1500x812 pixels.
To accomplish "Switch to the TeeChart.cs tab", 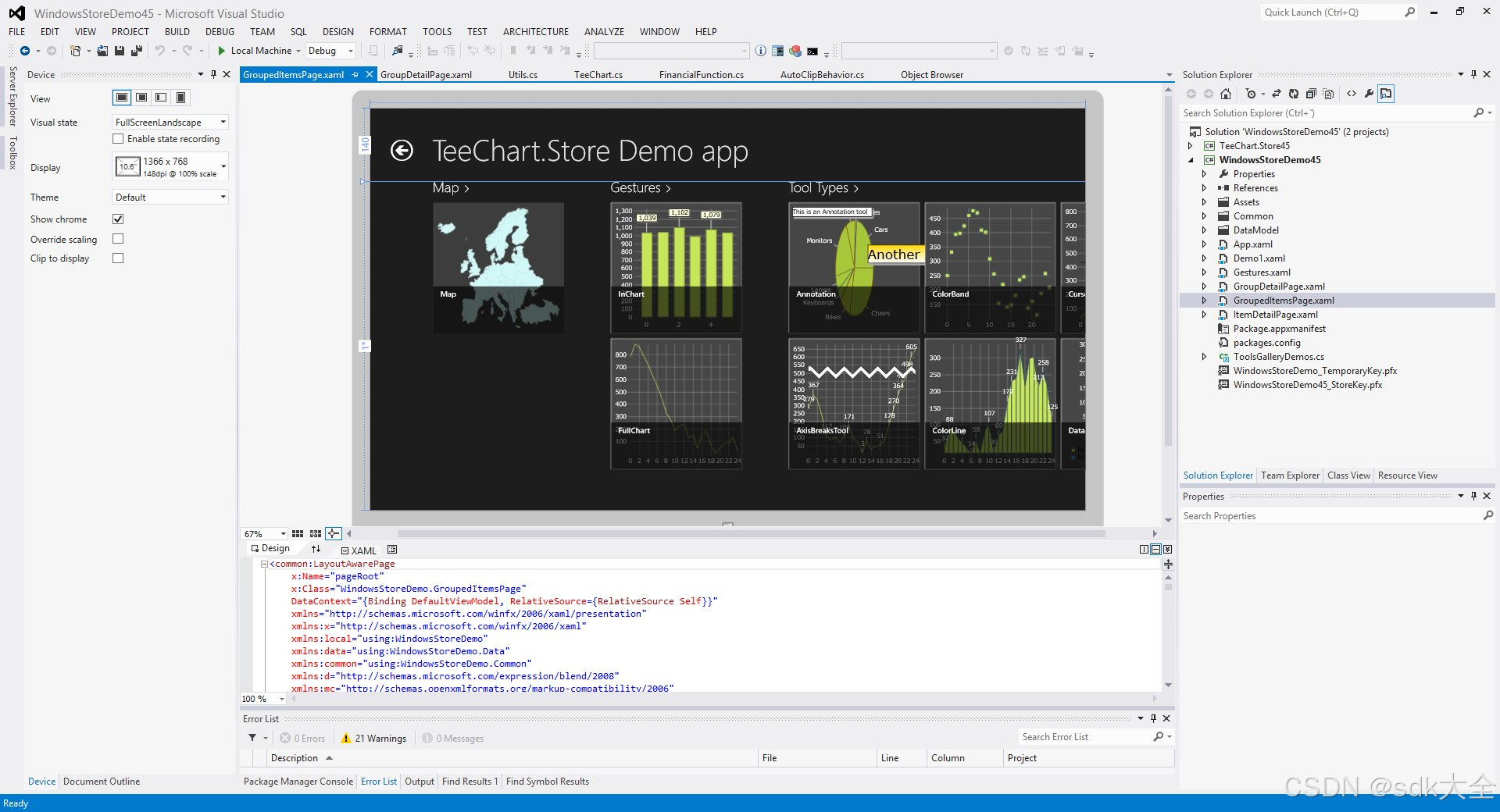I will click(598, 75).
